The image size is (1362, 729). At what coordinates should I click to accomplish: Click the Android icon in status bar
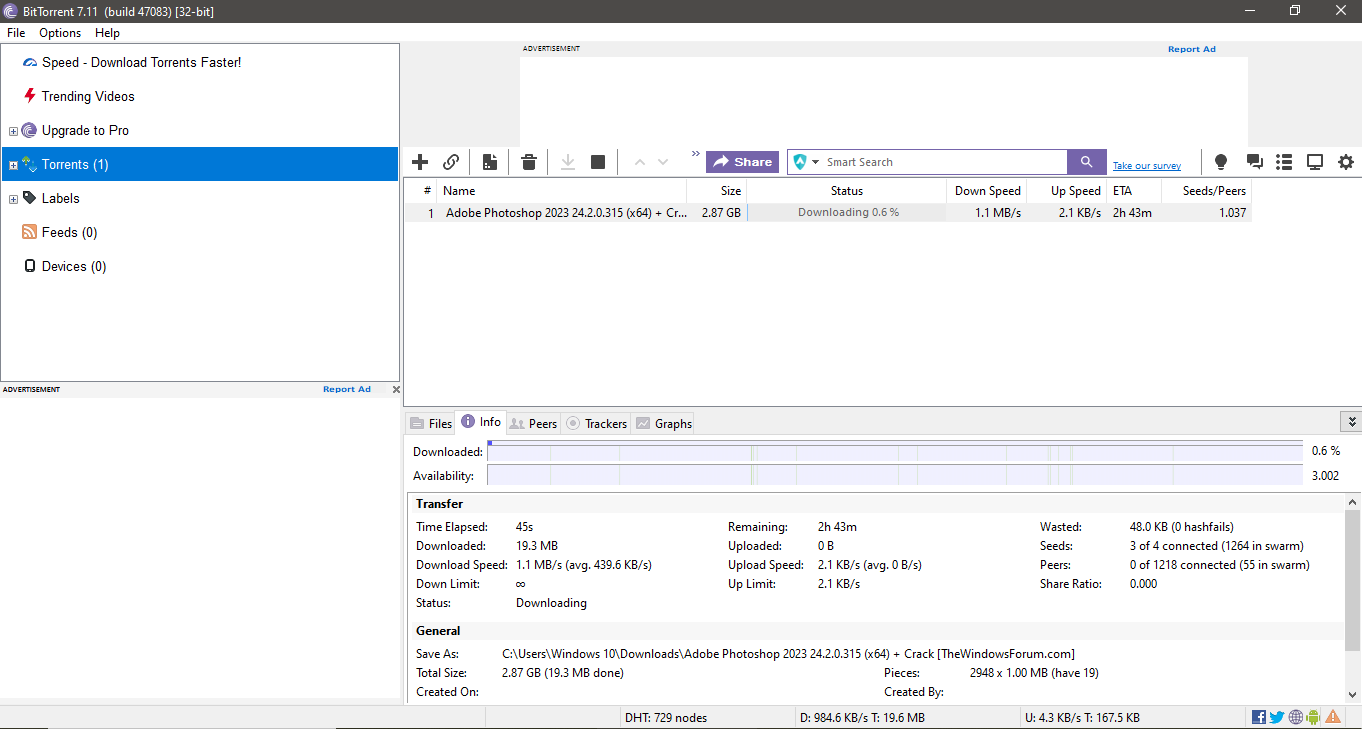(1313, 717)
